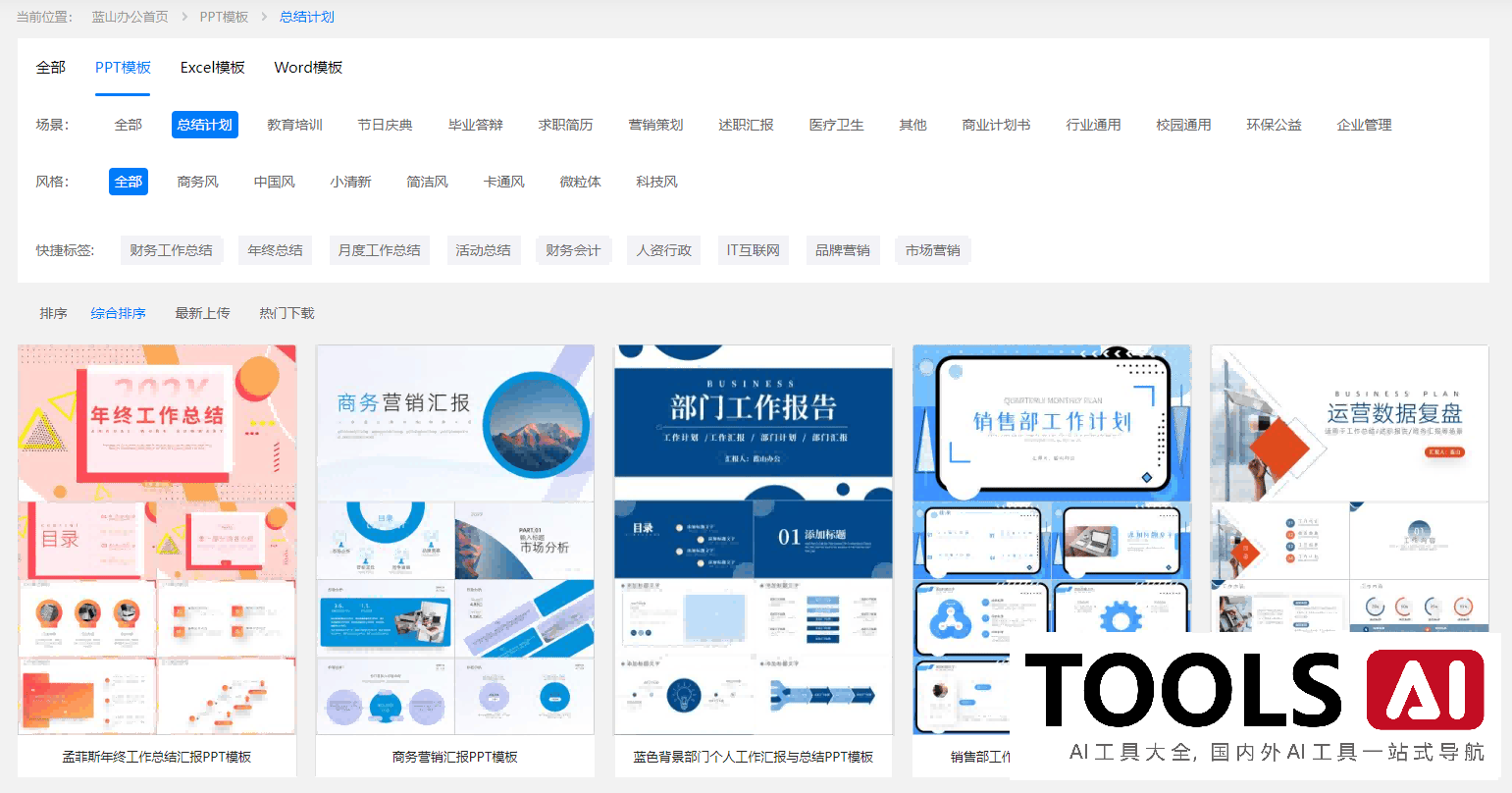Filter scenes by 商业计划书
This screenshot has width=1512, height=793.
tap(996, 125)
